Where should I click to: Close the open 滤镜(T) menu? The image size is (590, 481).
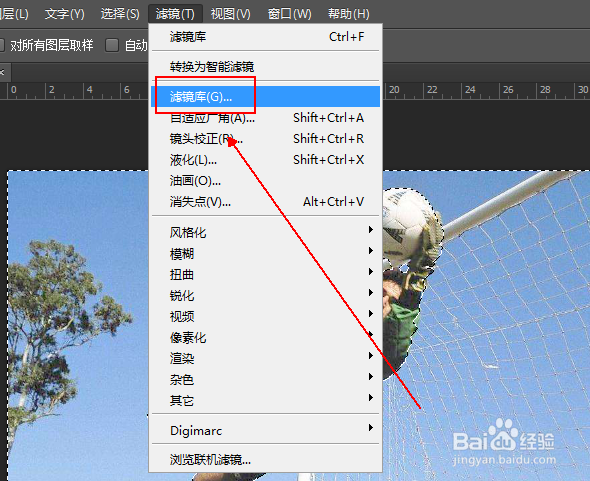click(175, 14)
